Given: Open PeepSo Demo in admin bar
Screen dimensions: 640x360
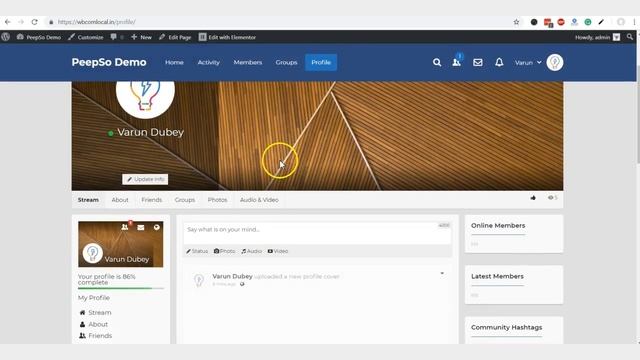Looking at the screenshot, I should (39, 37).
